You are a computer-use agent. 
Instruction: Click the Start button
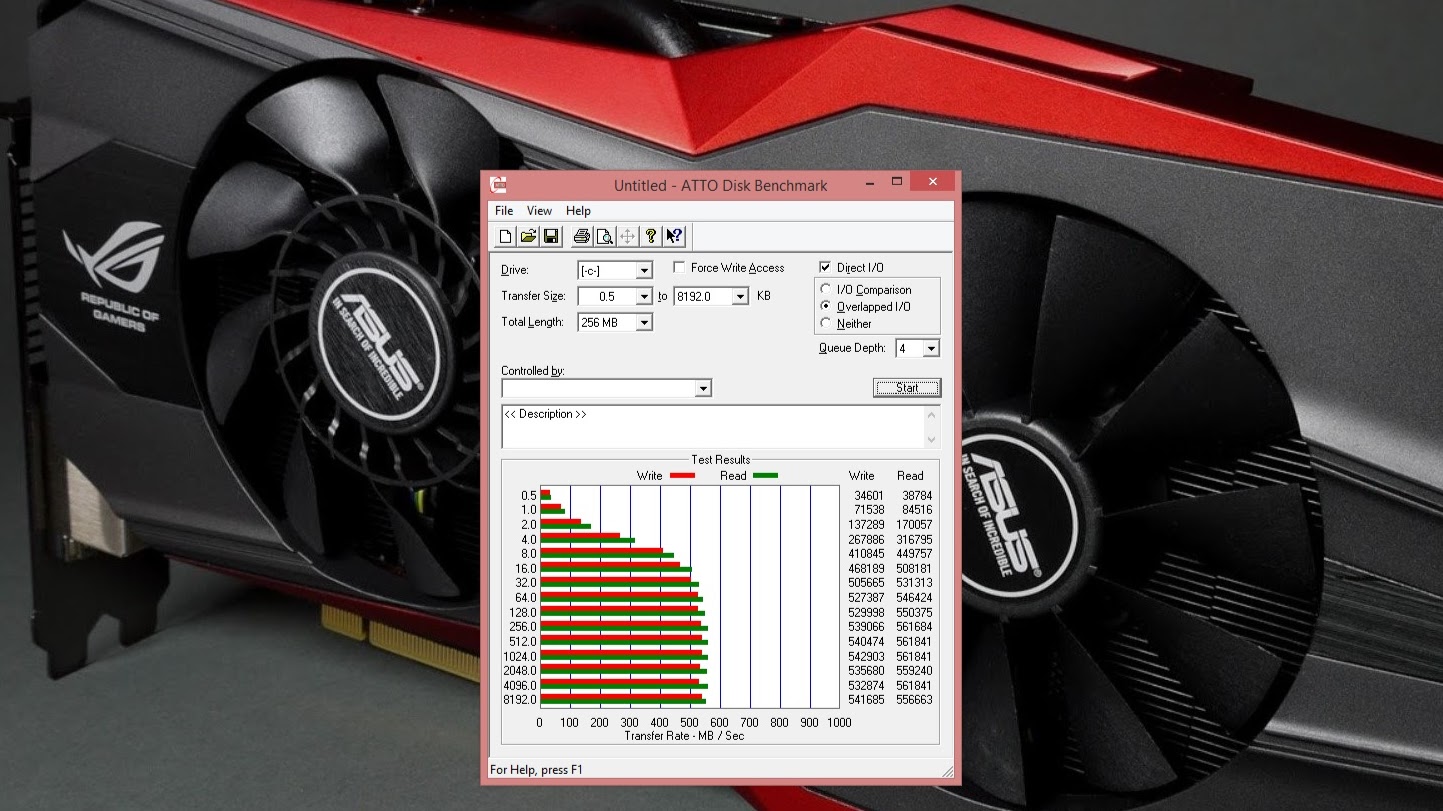[907, 388]
